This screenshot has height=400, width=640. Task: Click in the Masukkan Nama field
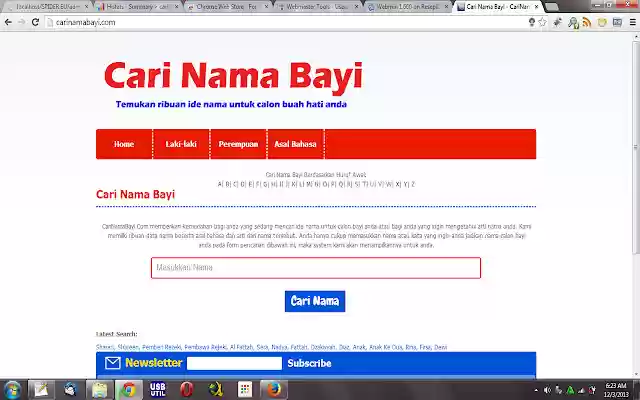316,268
